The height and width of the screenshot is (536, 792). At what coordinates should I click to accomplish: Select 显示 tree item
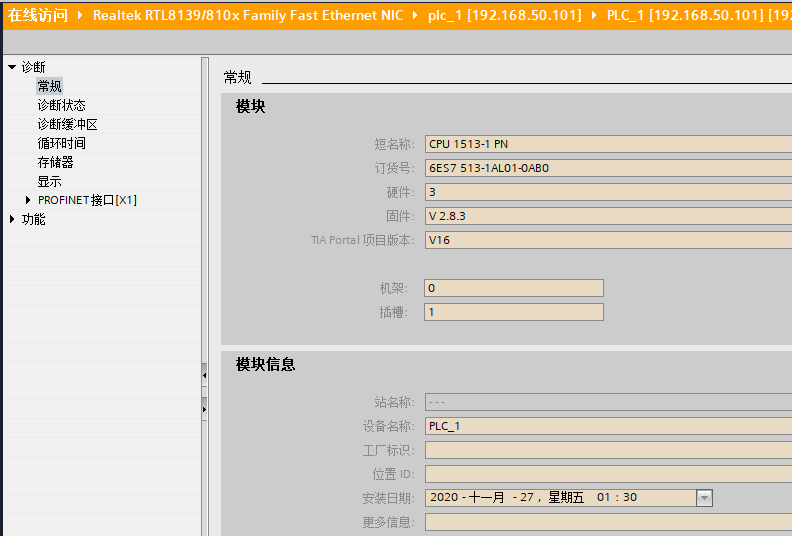click(50, 181)
